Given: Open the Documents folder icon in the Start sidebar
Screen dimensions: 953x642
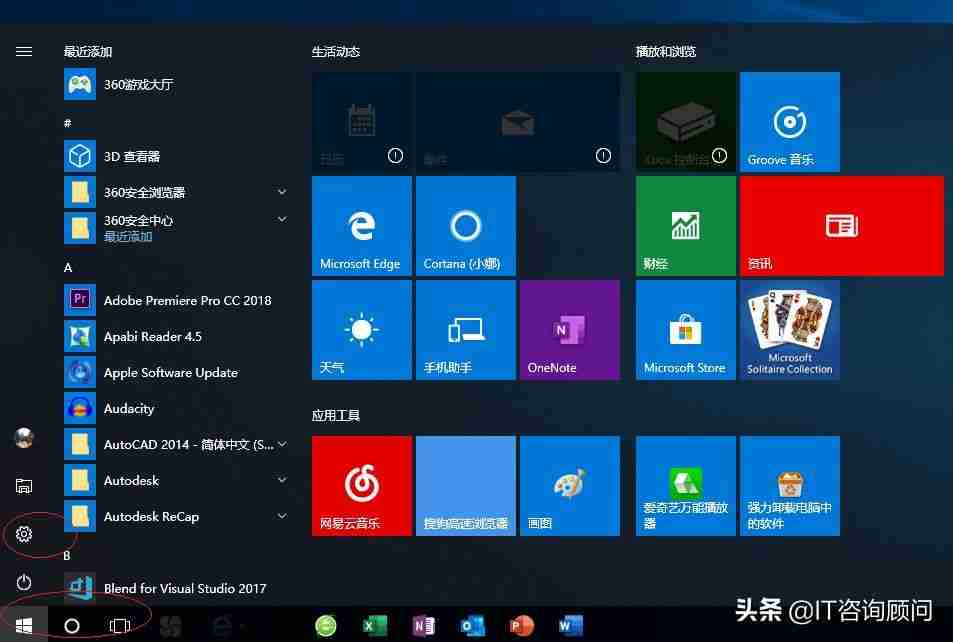Looking at the screenshot, I should click(x=24, y=486).
